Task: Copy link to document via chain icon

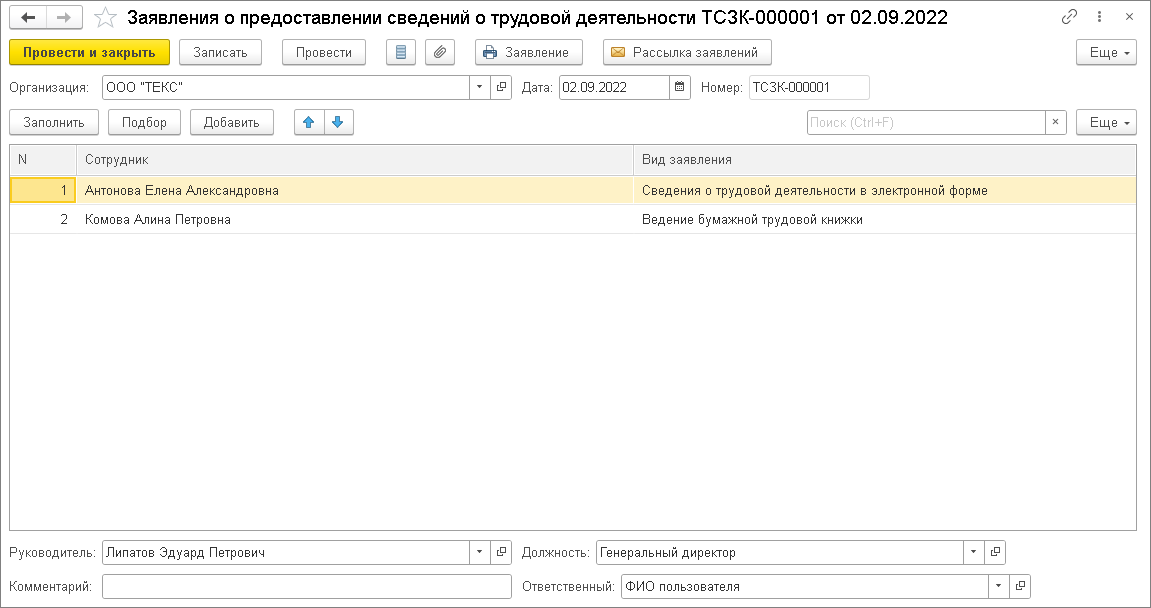Action: (x=1069, y=18)
